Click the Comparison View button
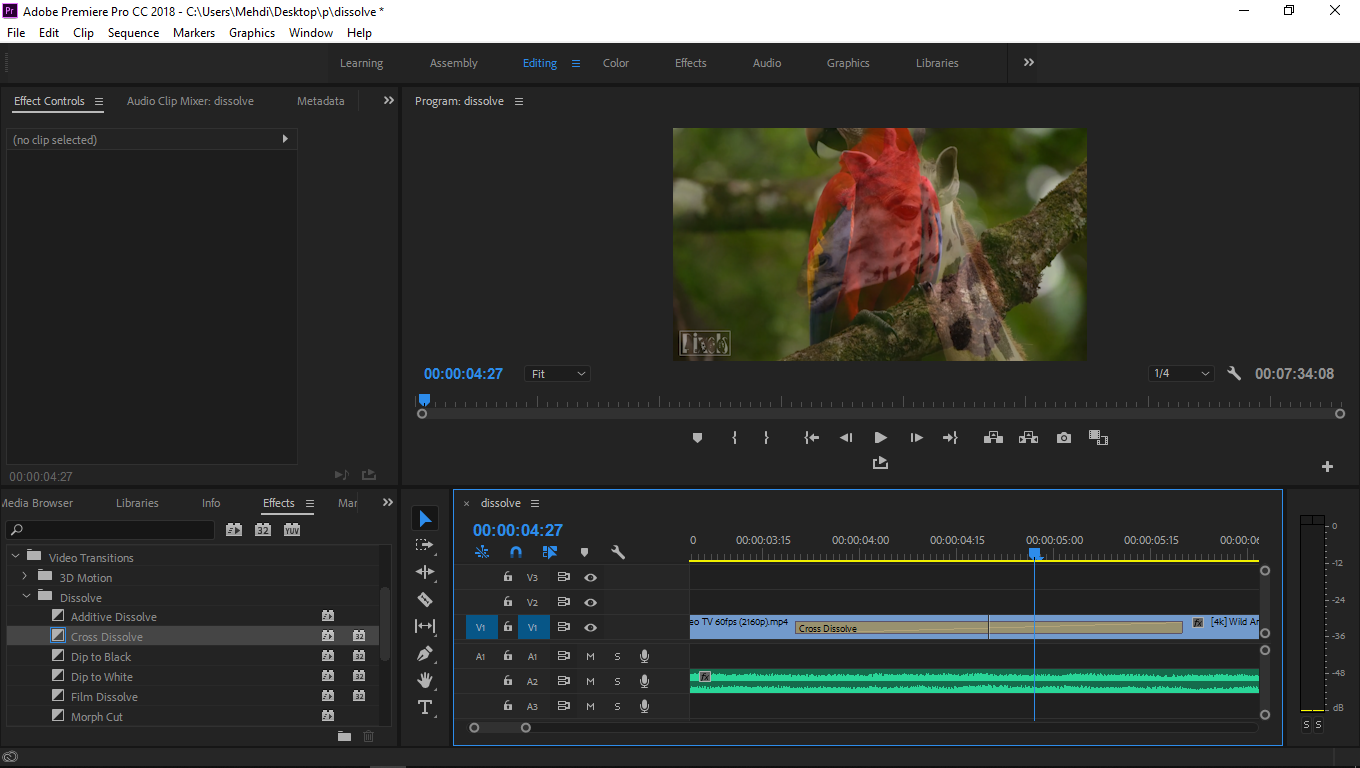Image resolution: width=1360 pixels, height=768 pixels. click(x=1098, y=438)
